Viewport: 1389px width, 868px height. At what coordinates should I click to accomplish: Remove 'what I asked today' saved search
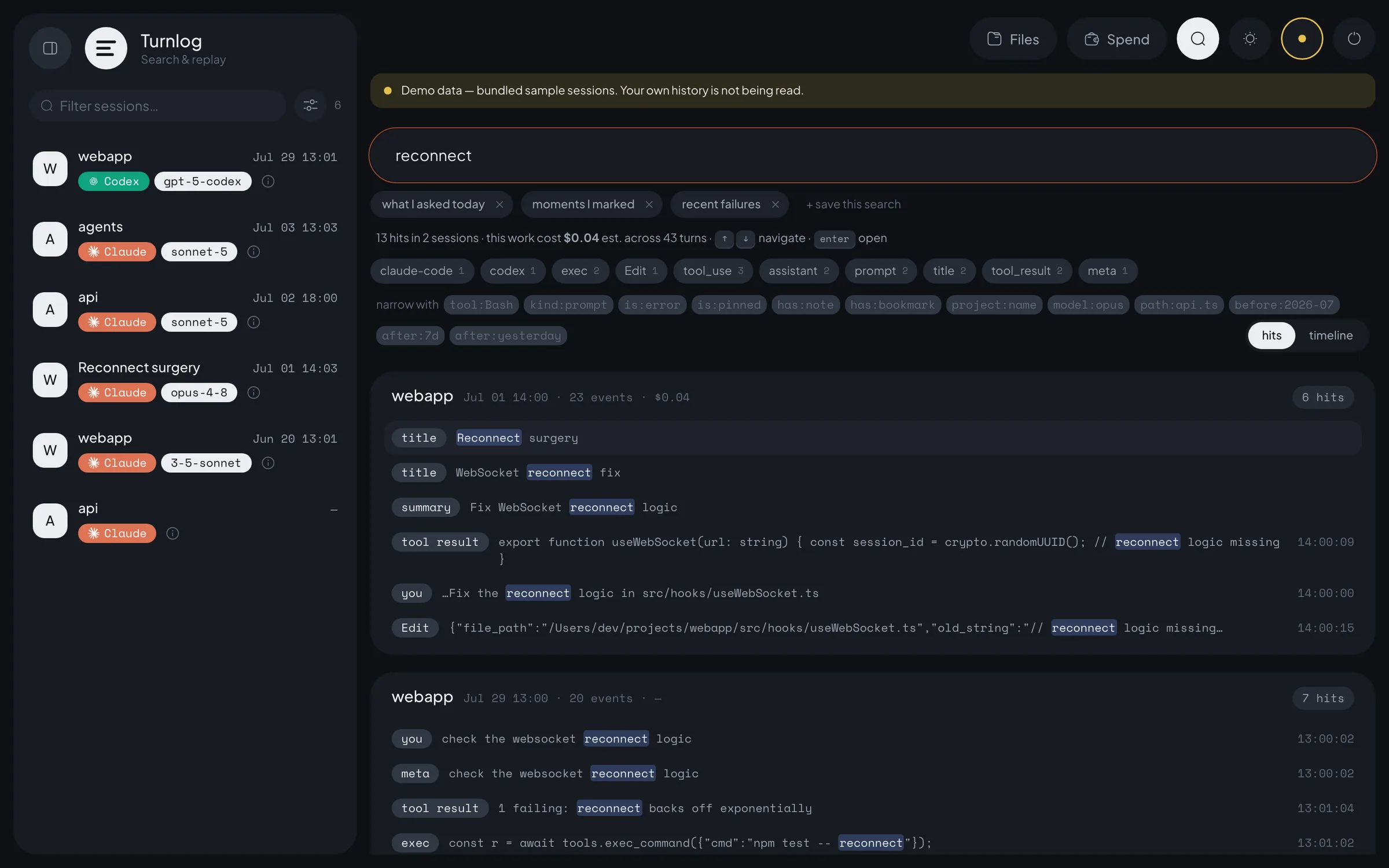(x=499, y=204)
